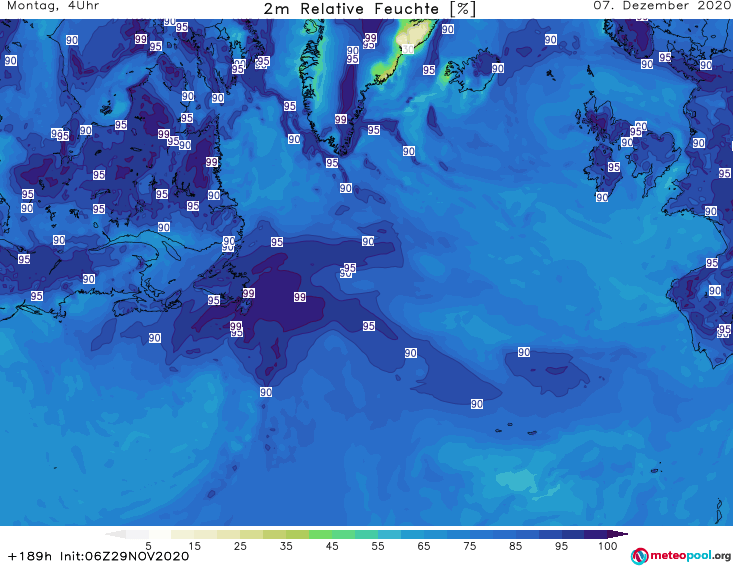Viewport: 733px width, 566px height.
Task: Click the colour bar's '5' tick label
Action: point(148,546)
